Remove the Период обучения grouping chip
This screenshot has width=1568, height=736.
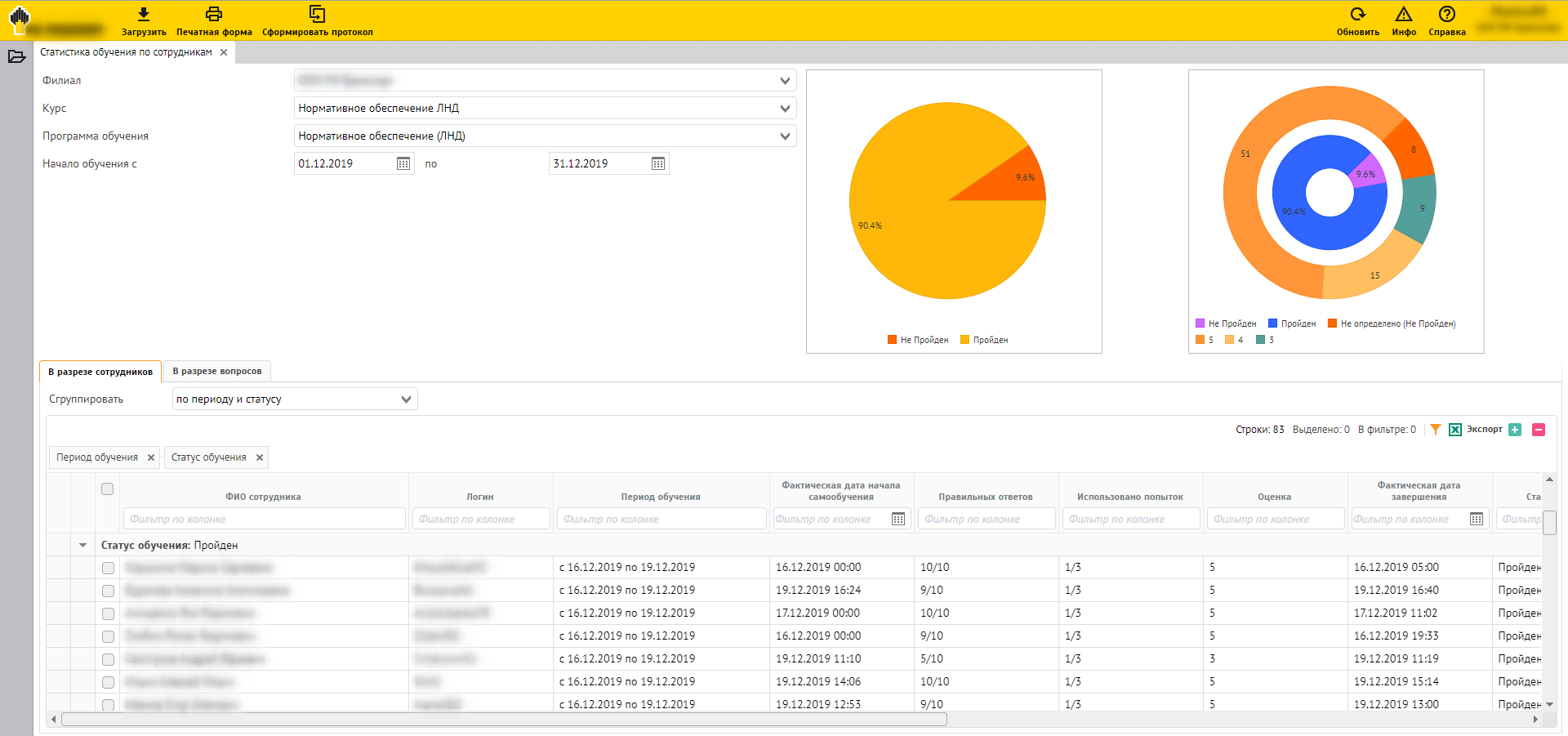[151, 458]
